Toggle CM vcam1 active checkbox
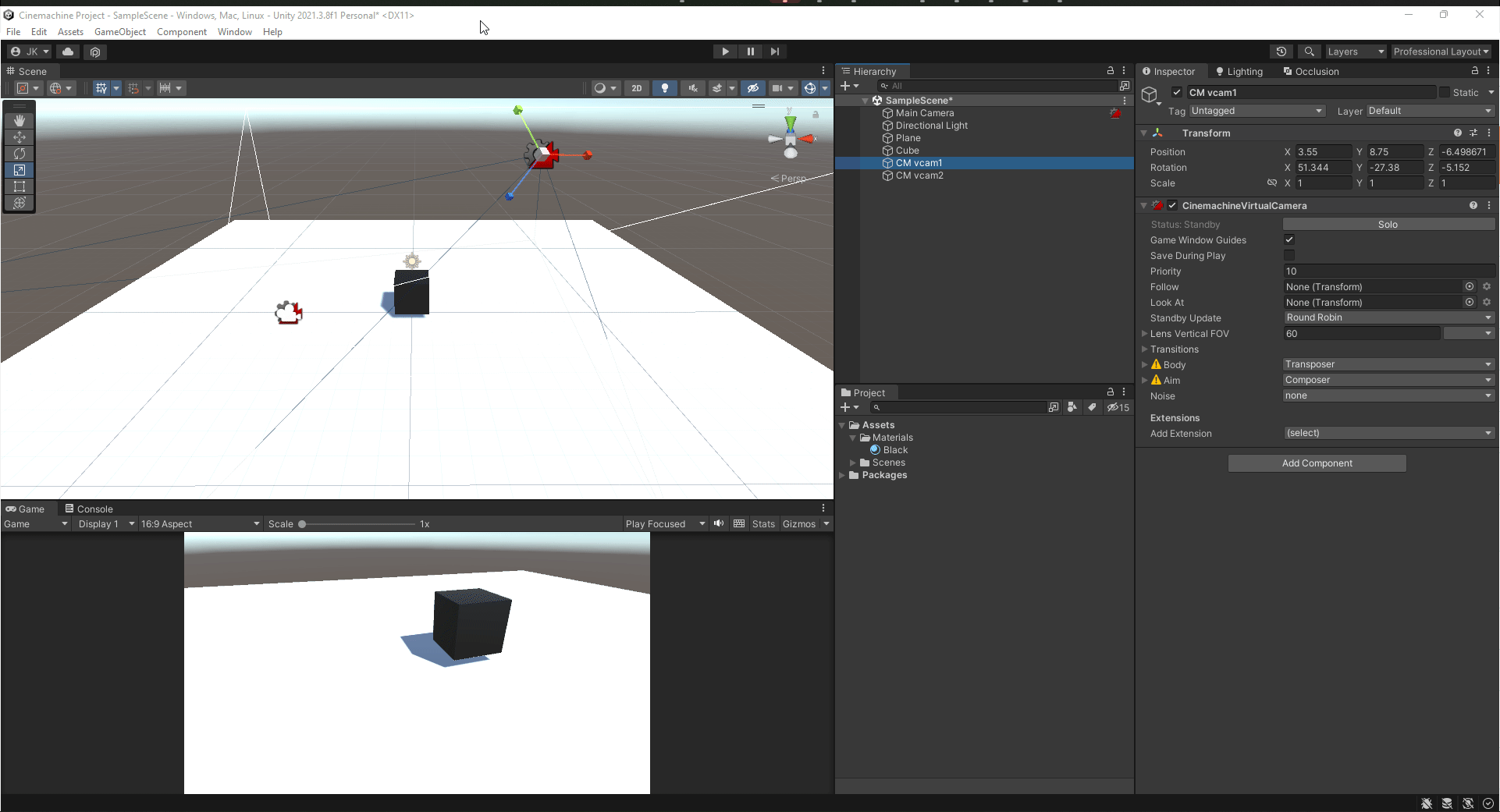The width and height of the screenshot is (1500, 812). pyautogui.click(x=1177, y=92)
